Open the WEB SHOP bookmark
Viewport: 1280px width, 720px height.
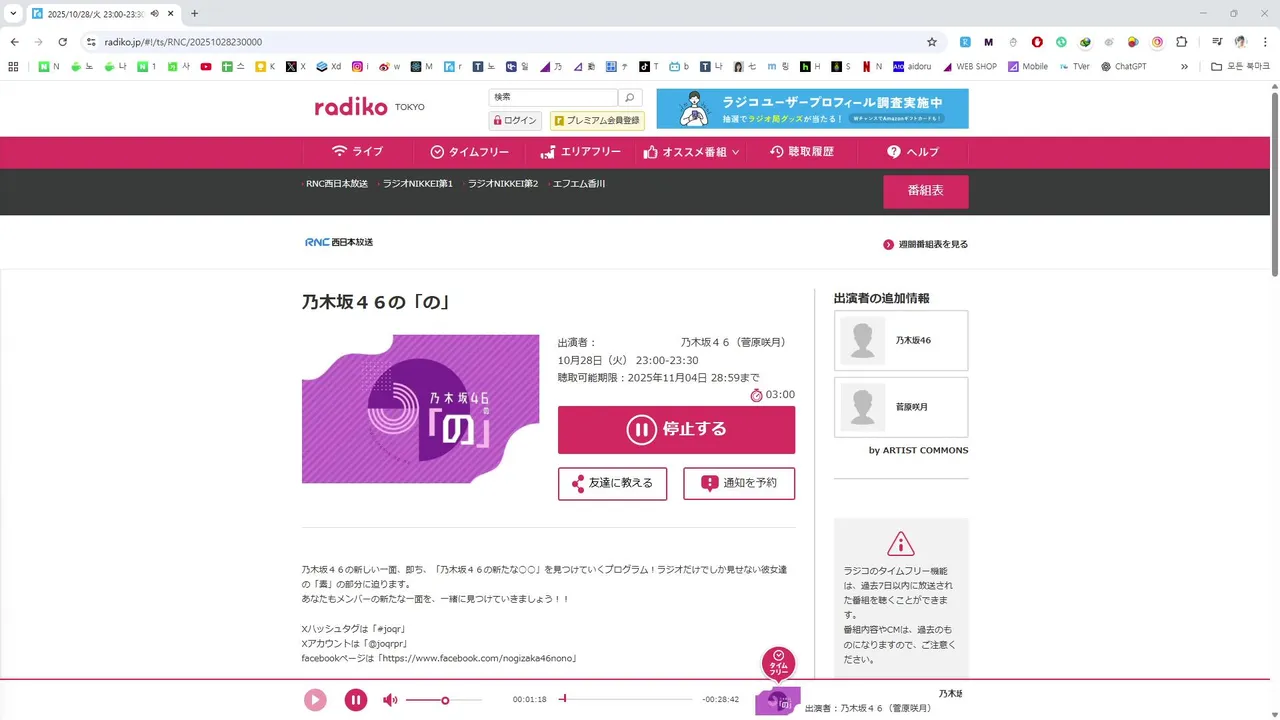970,67
